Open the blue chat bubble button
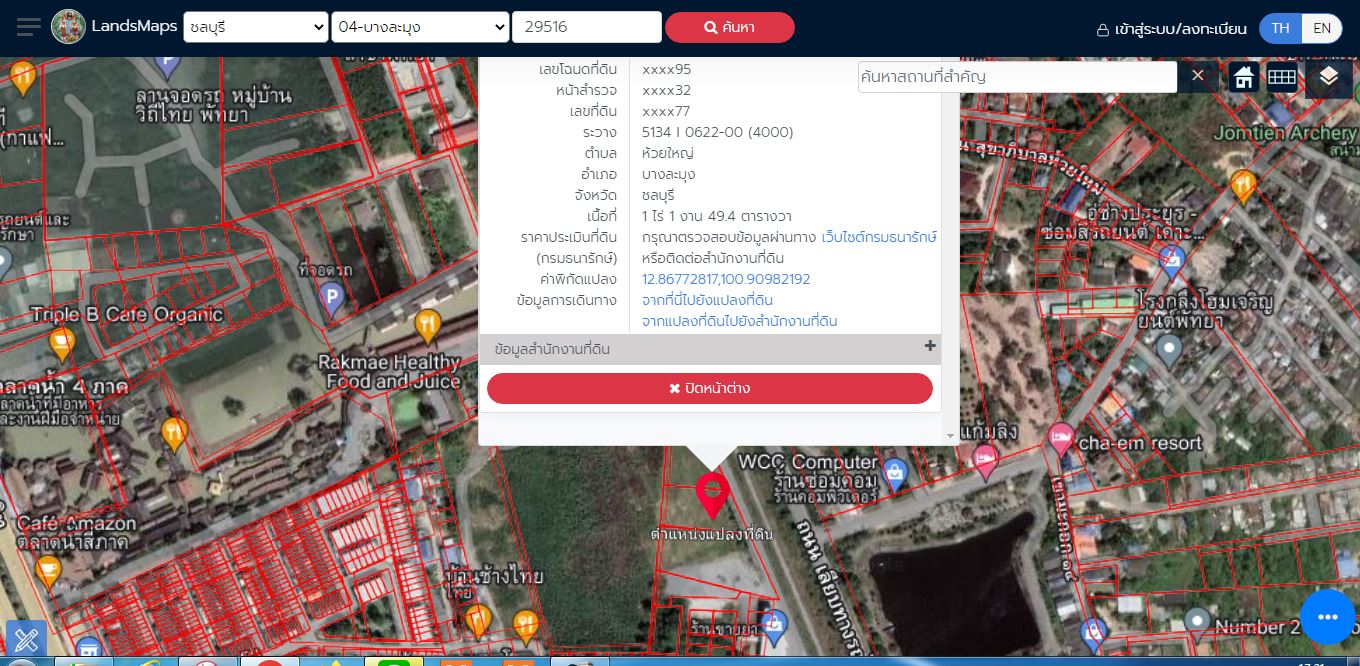Image resolution: width=1360 pixels, height=666 pixels. (x=1327, y=617)
